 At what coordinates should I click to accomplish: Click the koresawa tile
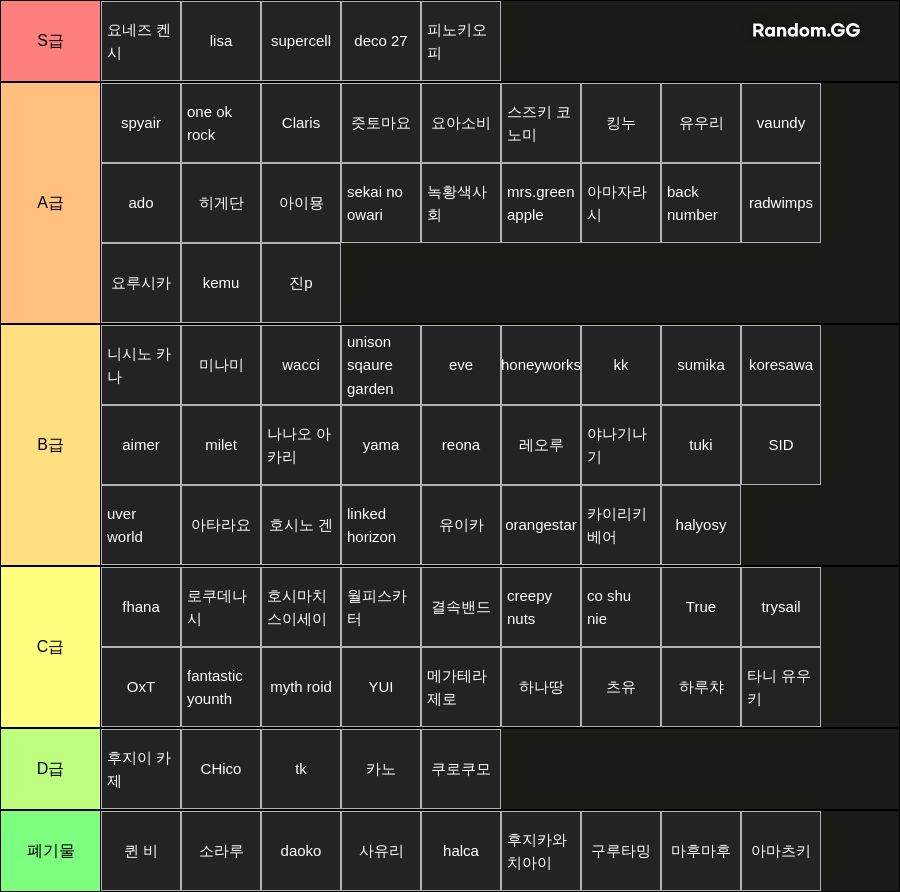pos(781,365)
